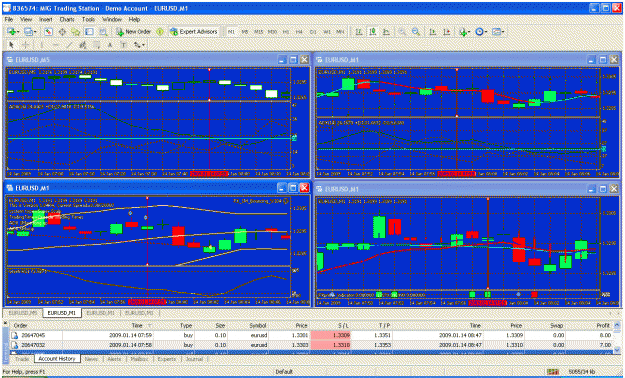Open the Journal terminal tab
This screenshot has height=378, width=625.
point(195,359)
